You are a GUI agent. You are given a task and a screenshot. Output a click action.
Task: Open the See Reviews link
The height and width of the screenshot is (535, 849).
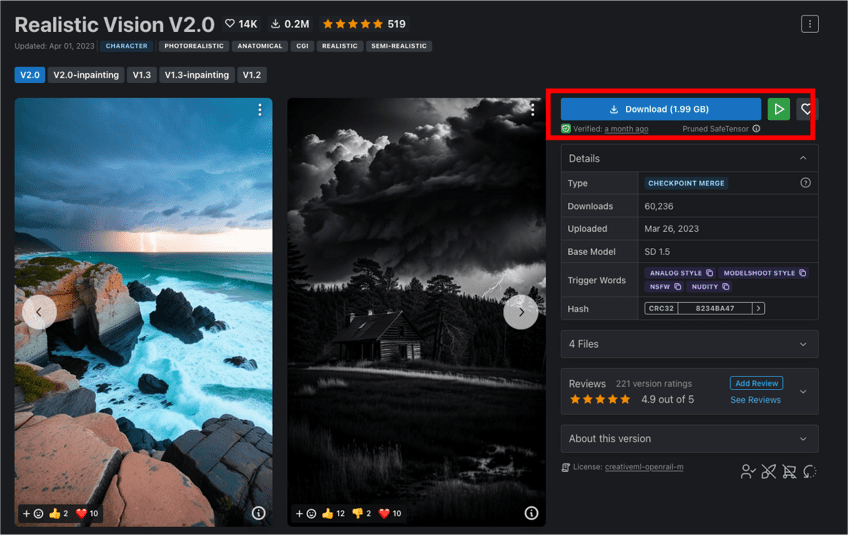click(x=755, y=400)
